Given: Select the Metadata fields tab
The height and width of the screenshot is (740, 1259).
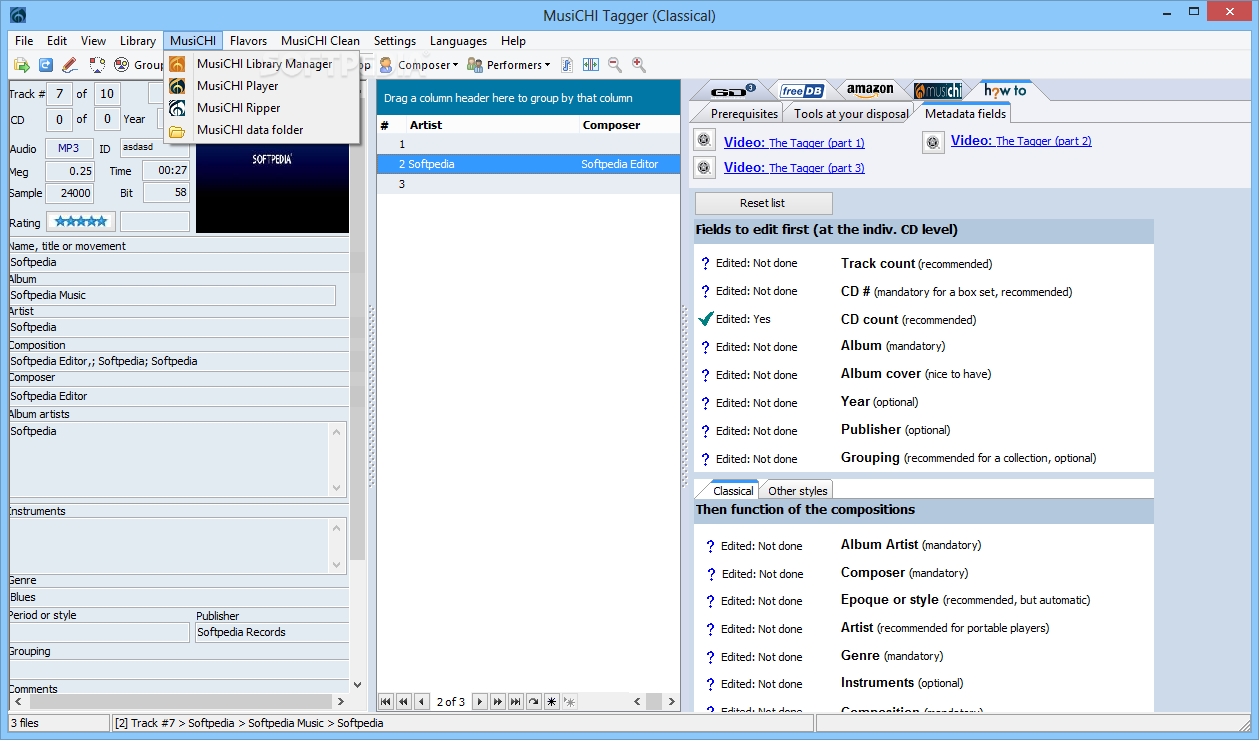Looking at the screenshot, I should click(965, 113).
